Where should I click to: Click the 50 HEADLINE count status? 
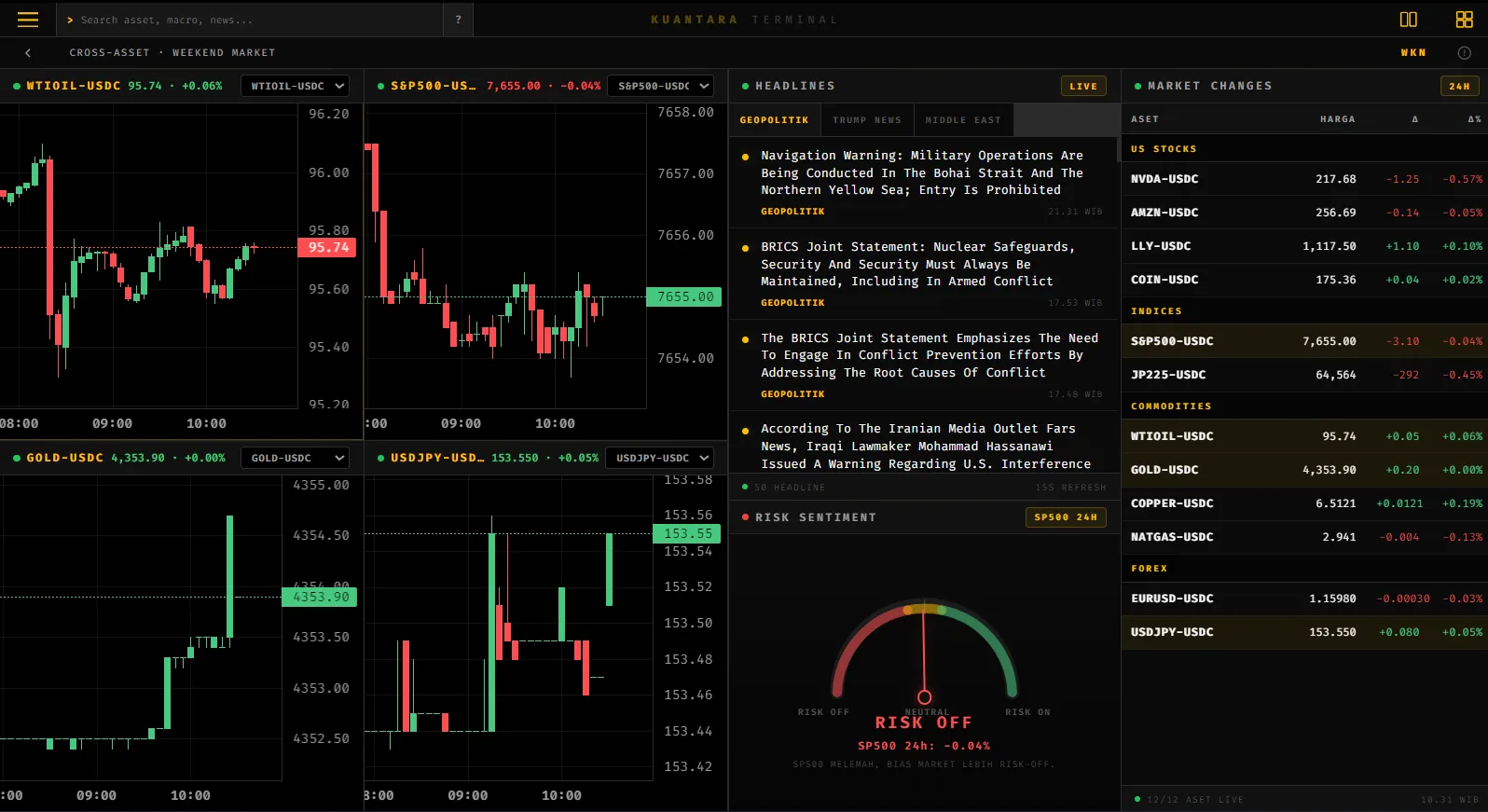pos(790,488)
